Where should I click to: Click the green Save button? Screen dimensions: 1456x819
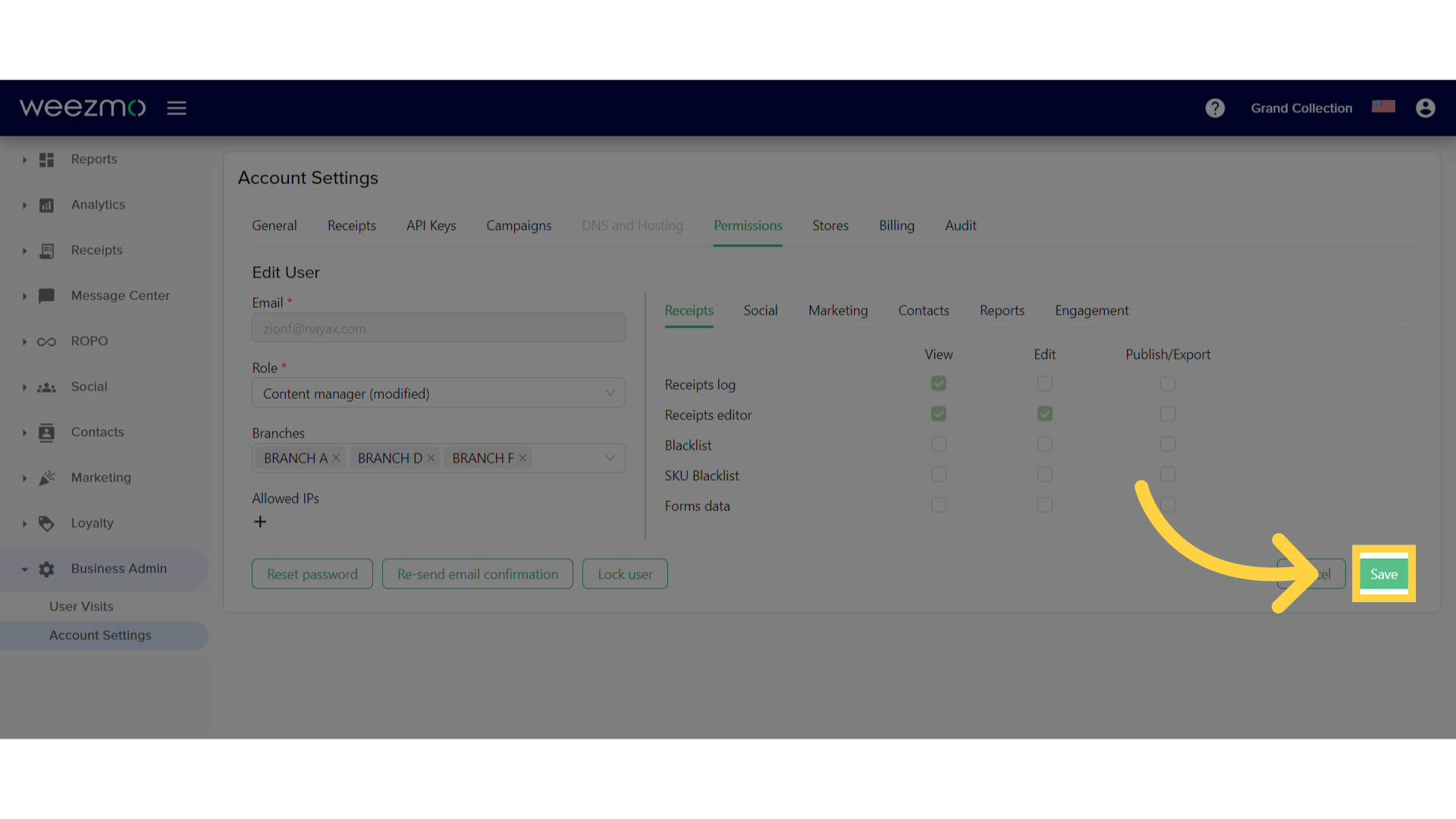[1384, 574]
